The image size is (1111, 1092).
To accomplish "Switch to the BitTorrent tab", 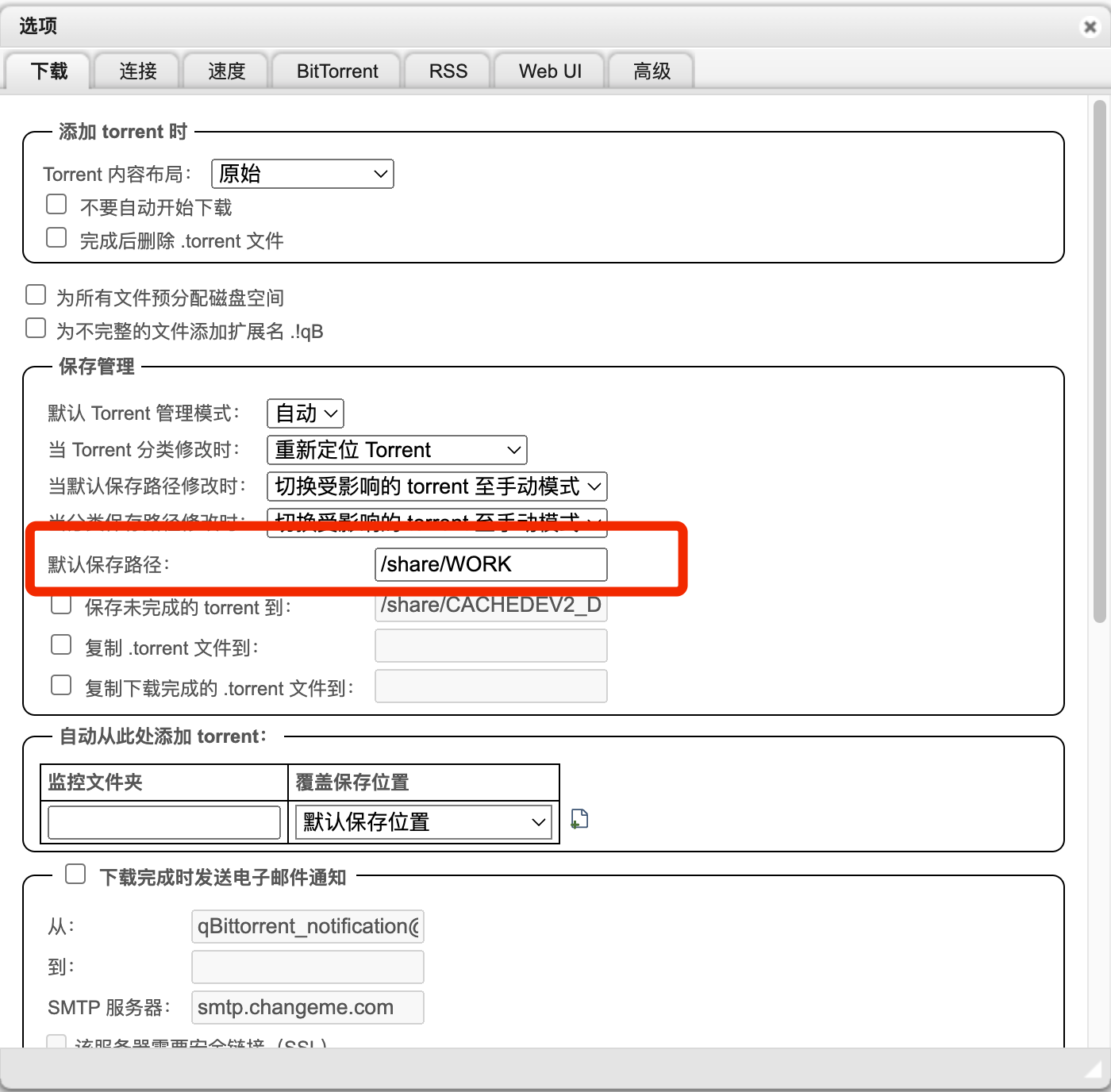I will click(x=336, y=71).
